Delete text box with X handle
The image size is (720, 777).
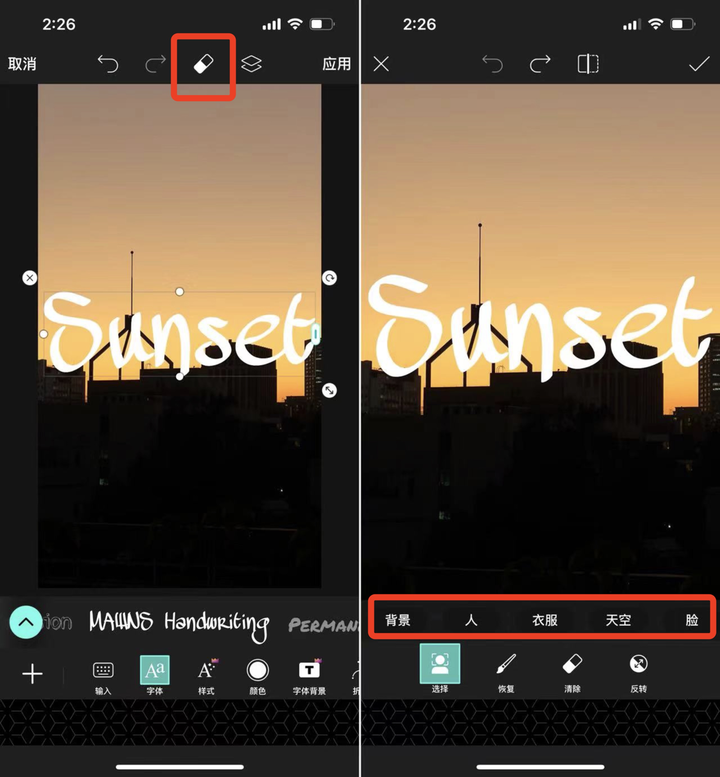click(x=30, y=278)
